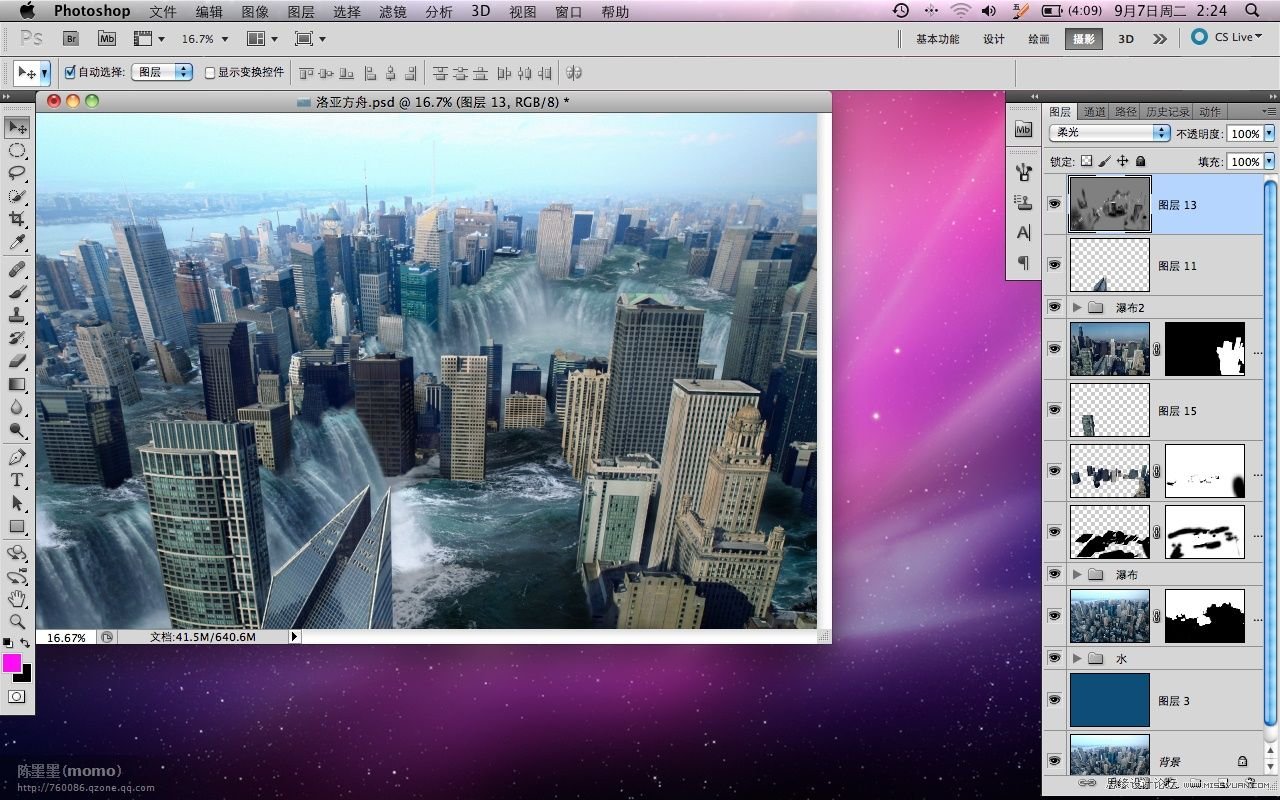Screen dimensions: 1280x800
Task: Open the 柔光 blend mode dropdown
Action: click(1109, 133)
